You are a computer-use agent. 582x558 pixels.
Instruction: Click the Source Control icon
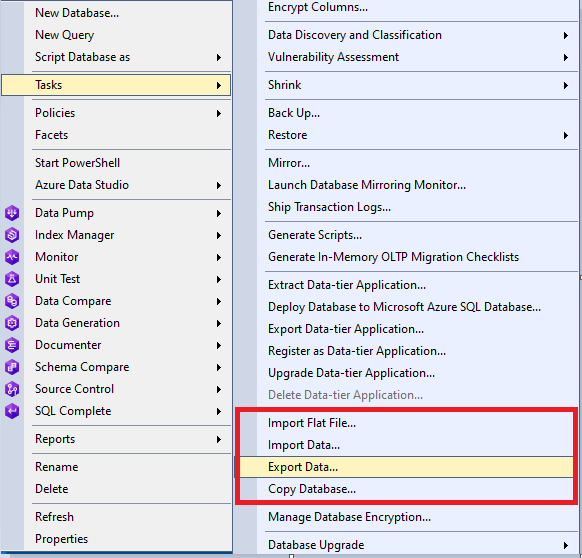coord(12,389)
